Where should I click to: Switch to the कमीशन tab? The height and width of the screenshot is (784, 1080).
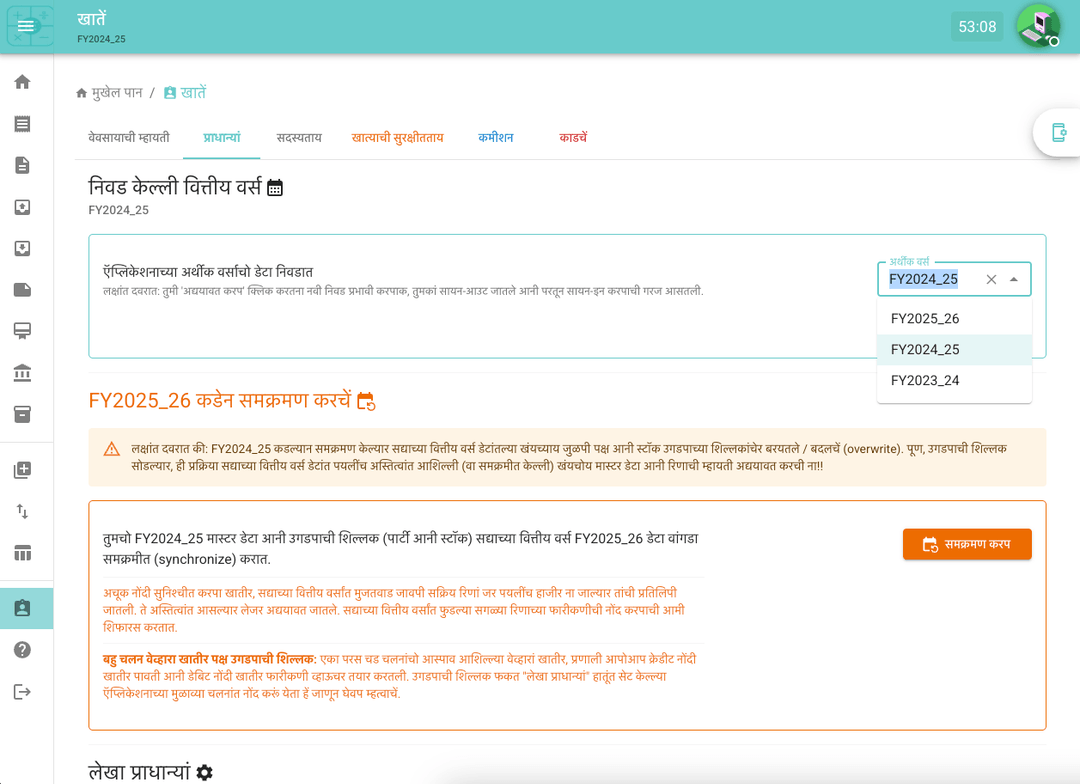point(495,138)
